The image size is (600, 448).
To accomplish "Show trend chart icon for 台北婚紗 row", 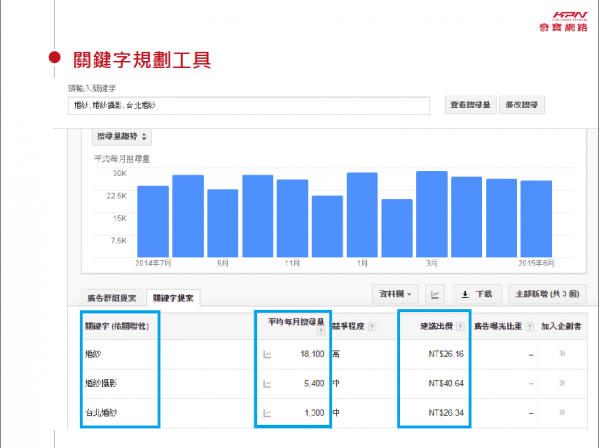I will 267,413.
